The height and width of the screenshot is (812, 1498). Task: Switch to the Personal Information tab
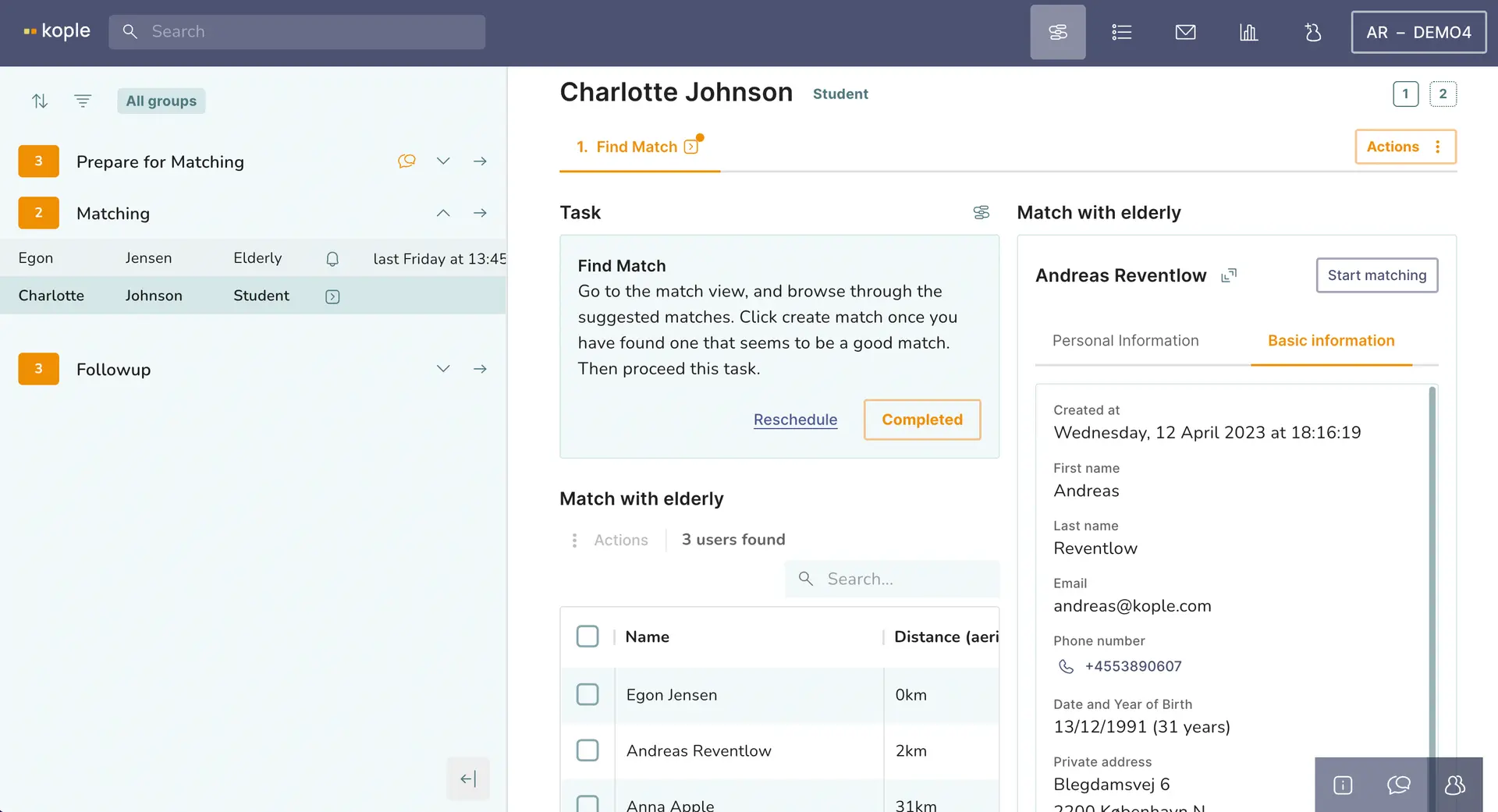pyautogui.click(x=1125, y=341)
